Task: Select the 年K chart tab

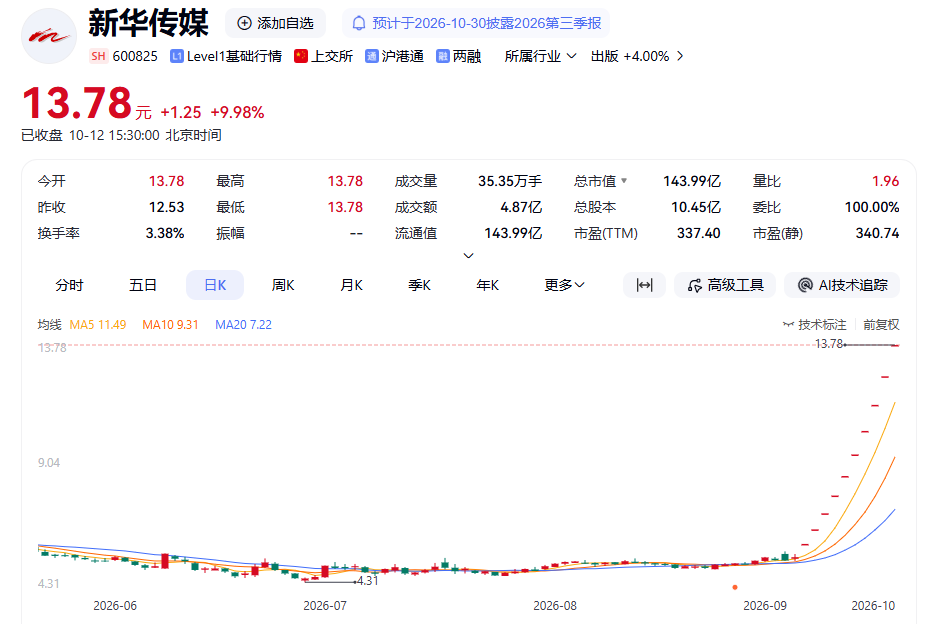Action: pos(487,285)
